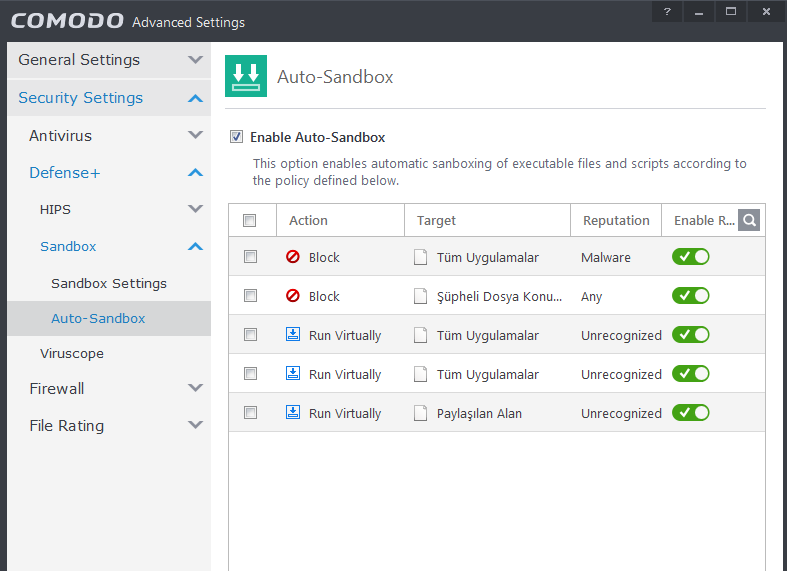Click the Target column header
Image resolution: width=787 pixels, height=571 pixels.
point(437,220)
